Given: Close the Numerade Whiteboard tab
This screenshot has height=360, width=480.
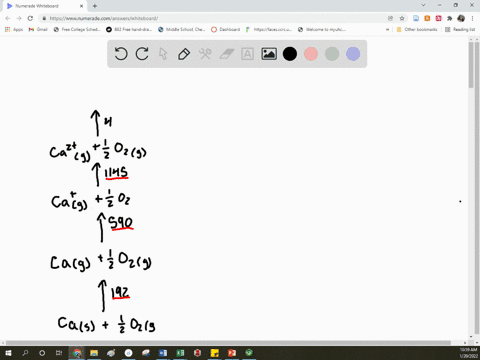Looking at the screenshot, I should coord(82,6).
